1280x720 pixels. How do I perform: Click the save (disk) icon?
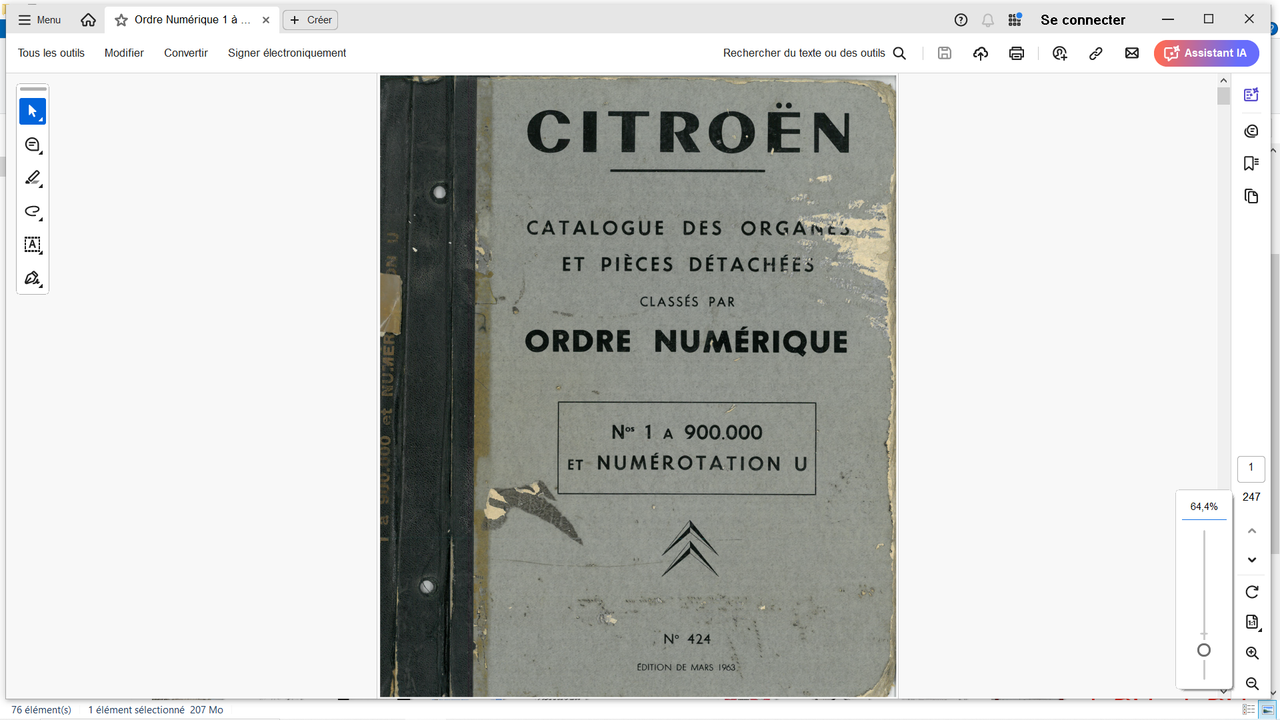point(944,53)
